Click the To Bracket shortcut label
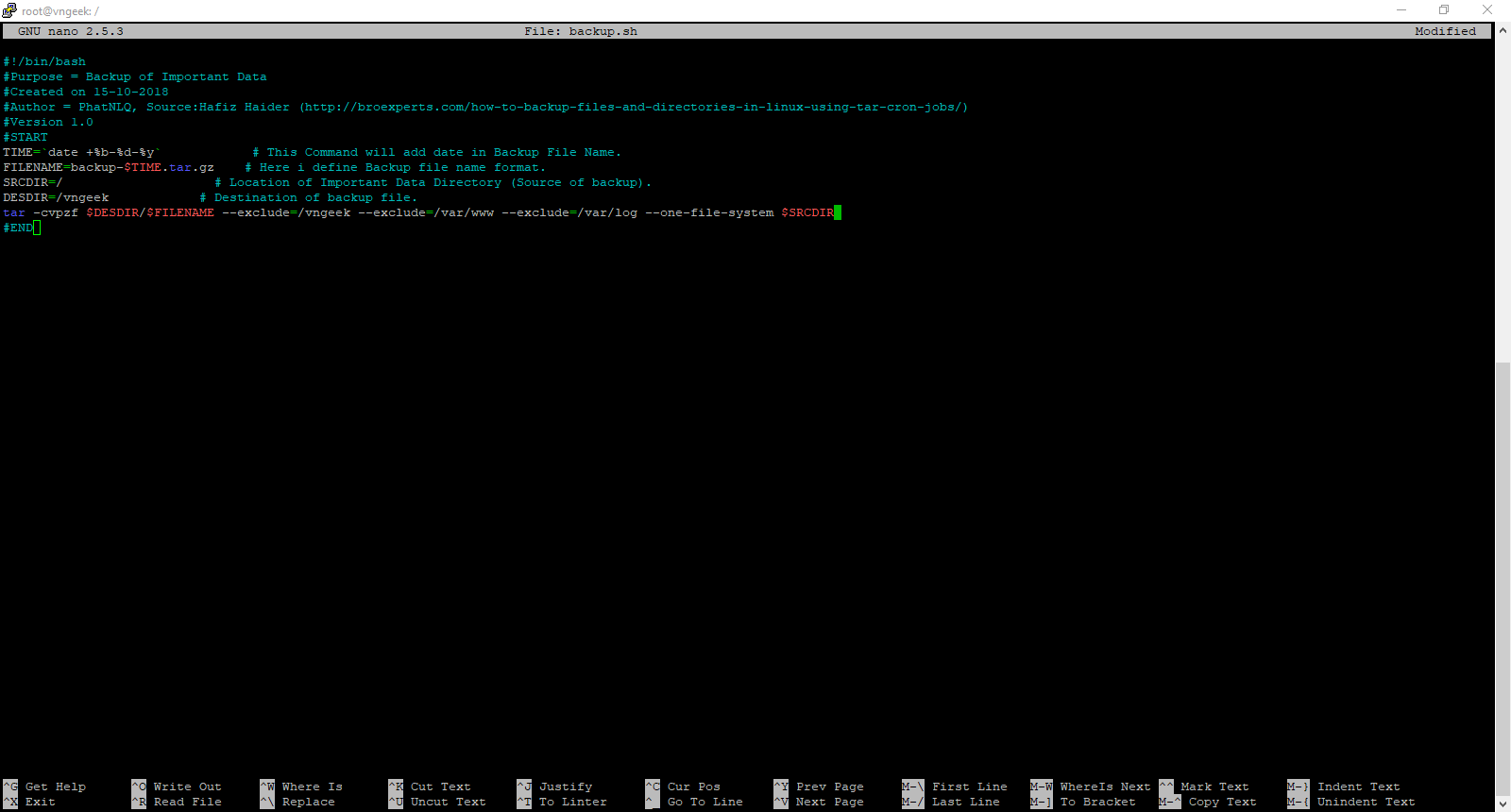The image size is (1511, 812). (x=1098, y=802)
